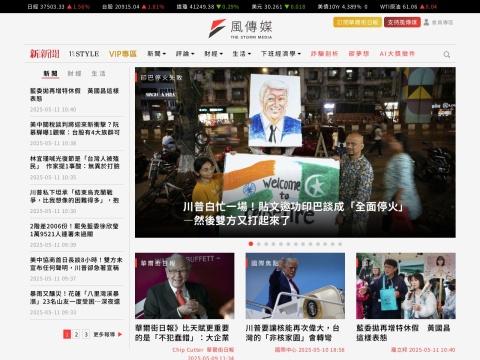Click the 新新聞 logo in the navigation bar
480x360 pixels.
tap(45, 54)
